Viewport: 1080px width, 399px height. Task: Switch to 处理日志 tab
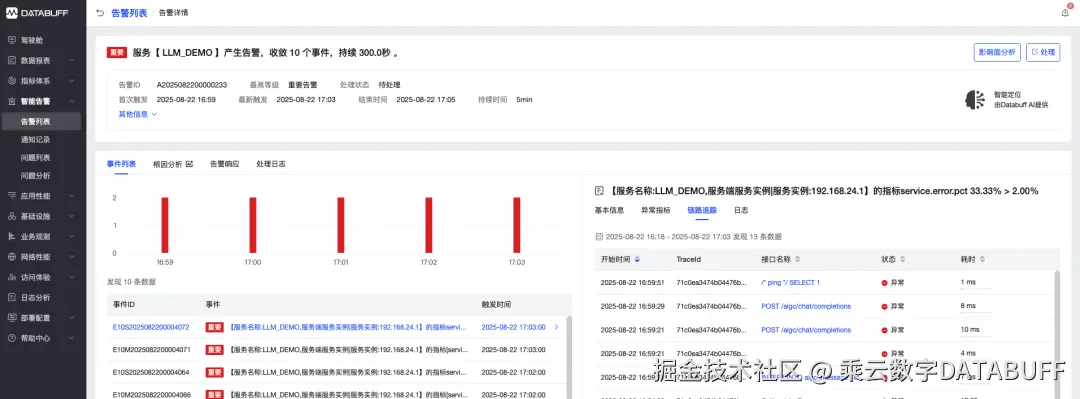271,164
